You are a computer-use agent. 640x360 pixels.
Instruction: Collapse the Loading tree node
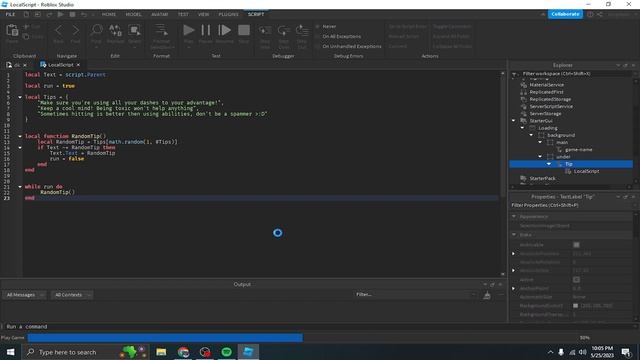522,128
